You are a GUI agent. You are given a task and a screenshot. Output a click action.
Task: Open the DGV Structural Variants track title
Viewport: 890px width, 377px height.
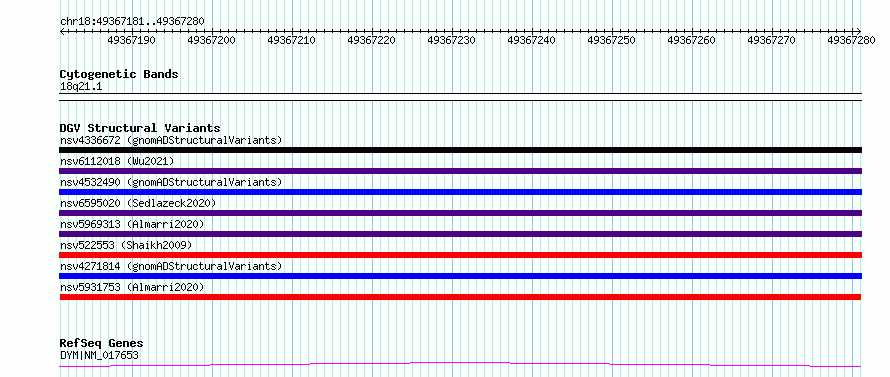coord(140,128)
